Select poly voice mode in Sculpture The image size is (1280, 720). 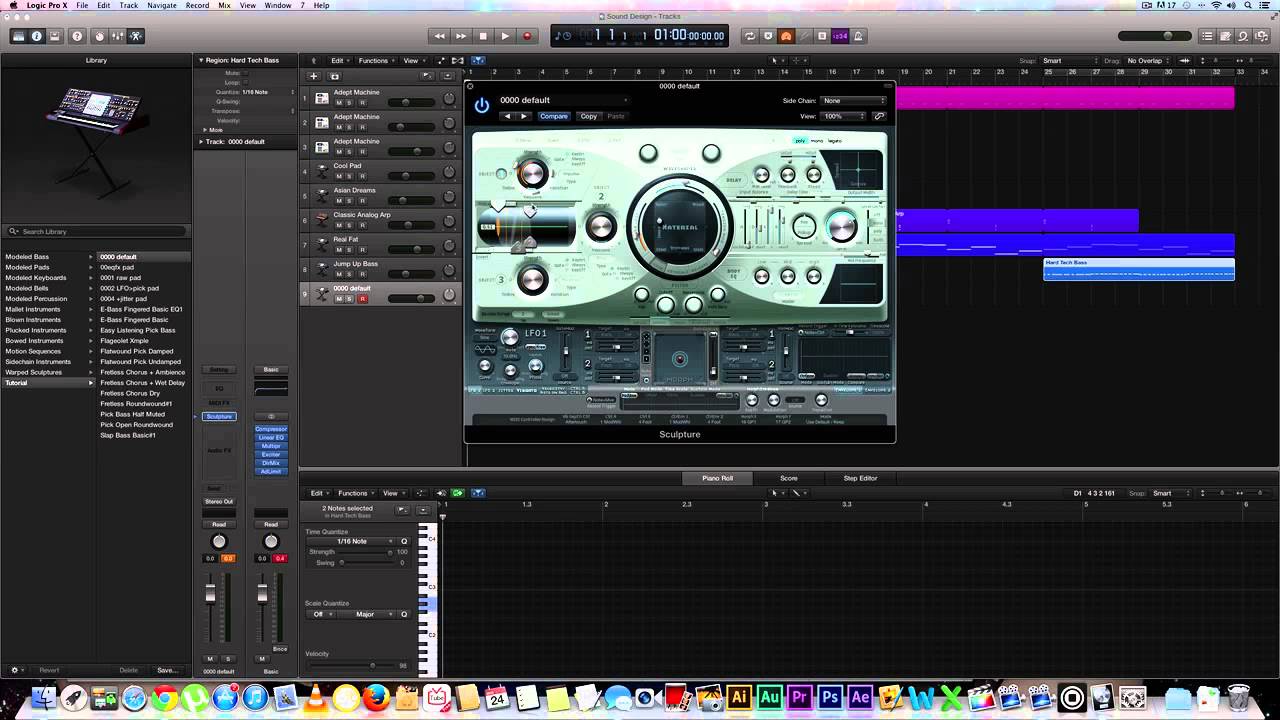coord(800,141)
